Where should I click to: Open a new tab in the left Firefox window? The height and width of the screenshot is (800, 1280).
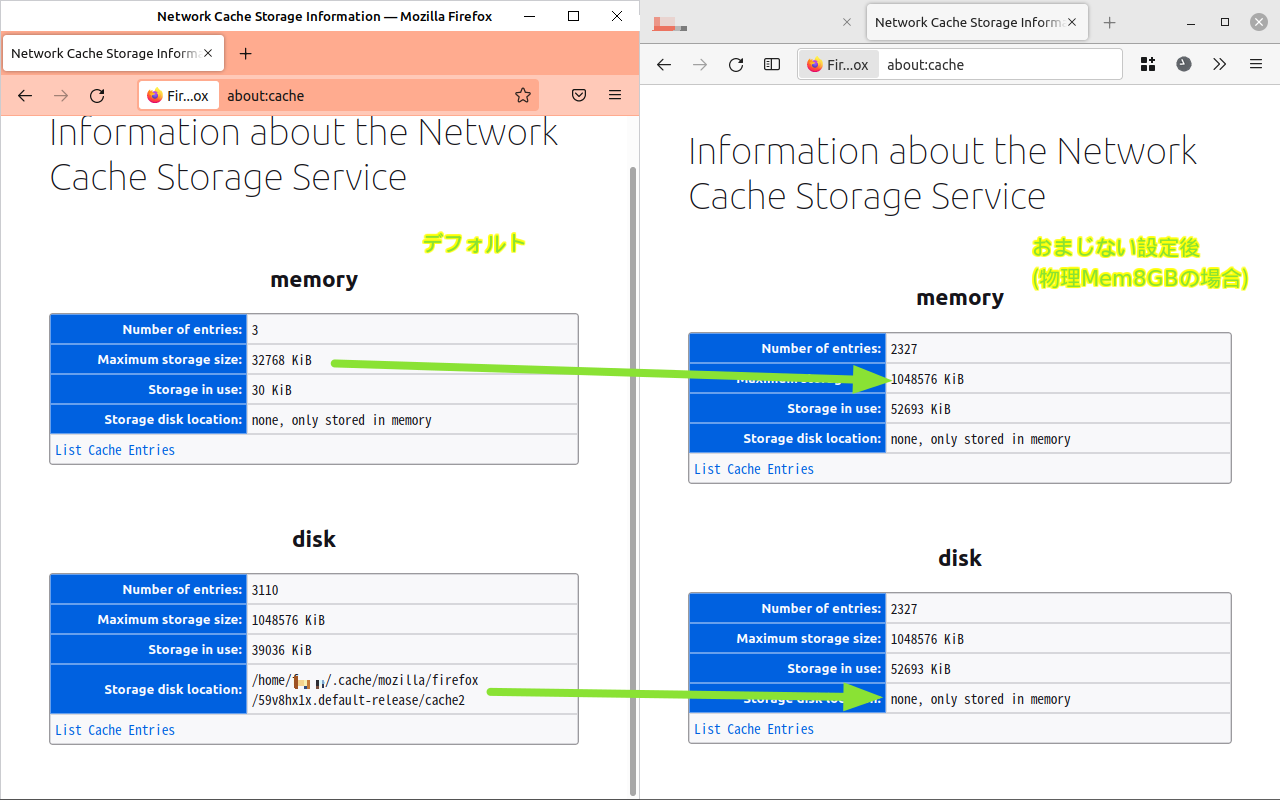(x=246, y=54)
